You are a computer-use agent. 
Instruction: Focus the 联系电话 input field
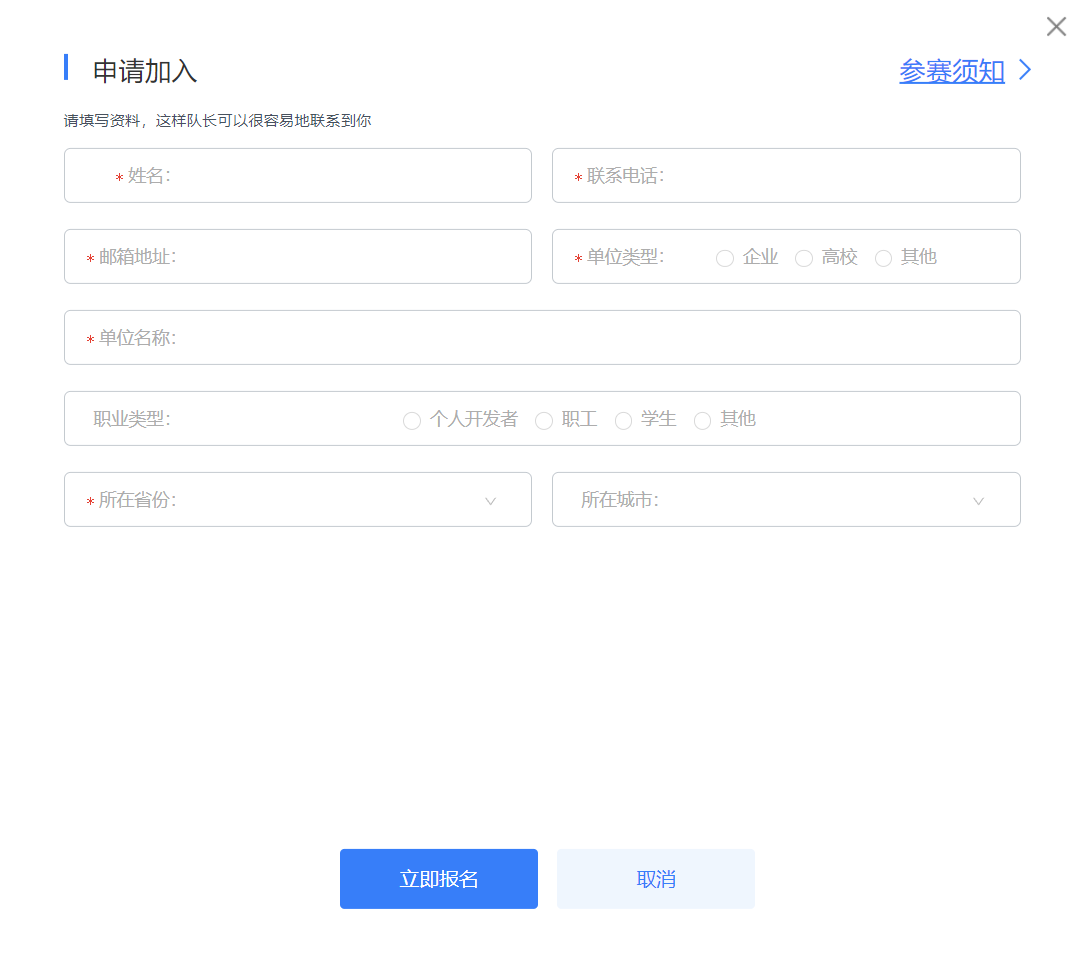click(x=786, y=176)
